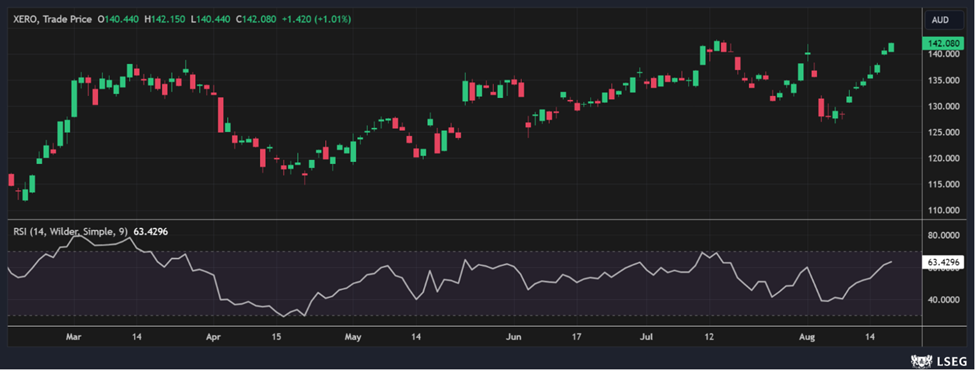Screen dimensions: 975x370
Task: Click the 130.000 price axis label
Action: tap(943, 106)
